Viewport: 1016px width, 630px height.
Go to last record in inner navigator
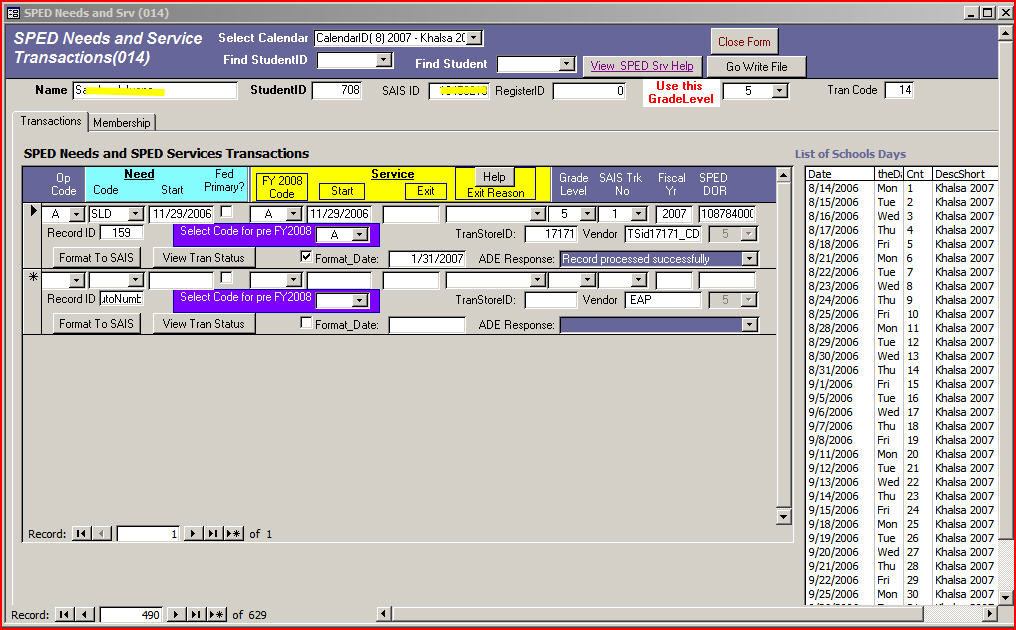(213, 533)
